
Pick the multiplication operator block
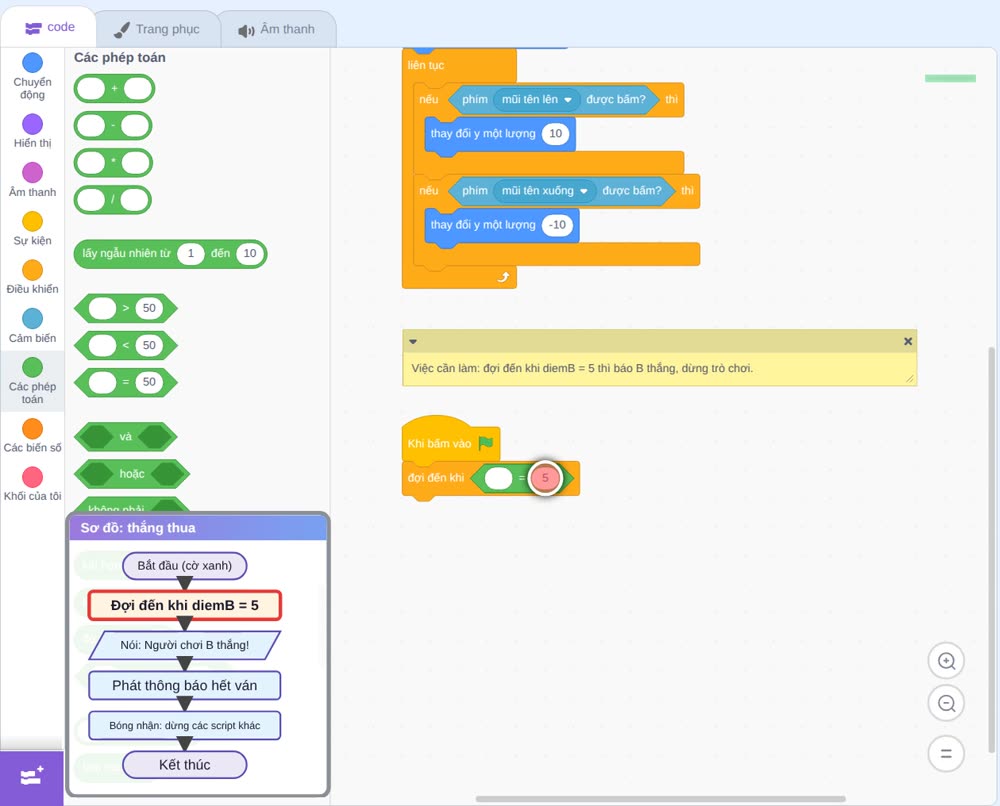coord(113,163)
